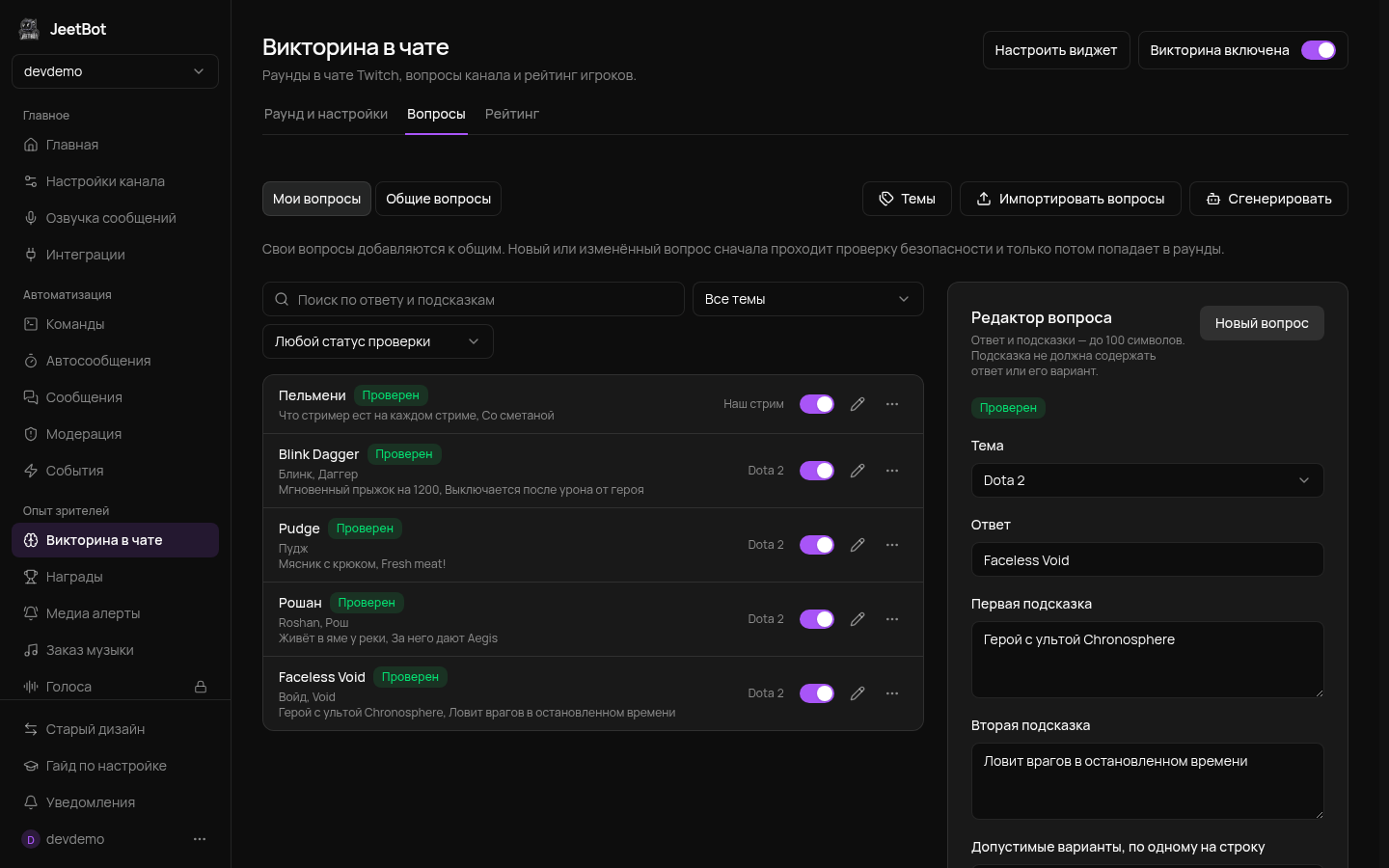
Task: Open the Все темы filter dropdown
Action: tap(808, 299)
